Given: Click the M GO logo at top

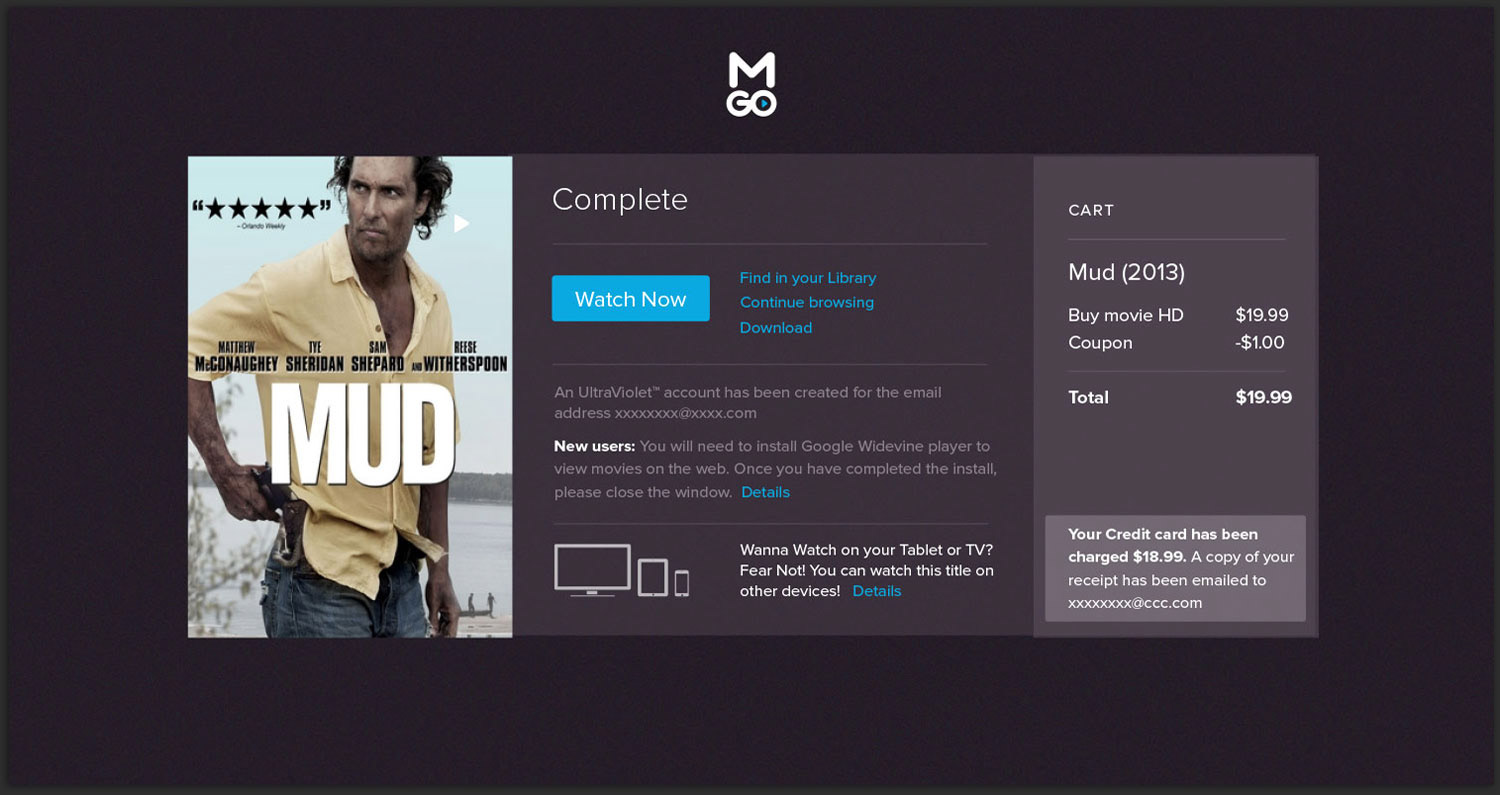Looking at the screenshot, I should pyautogui.click(x=751, y=85).
